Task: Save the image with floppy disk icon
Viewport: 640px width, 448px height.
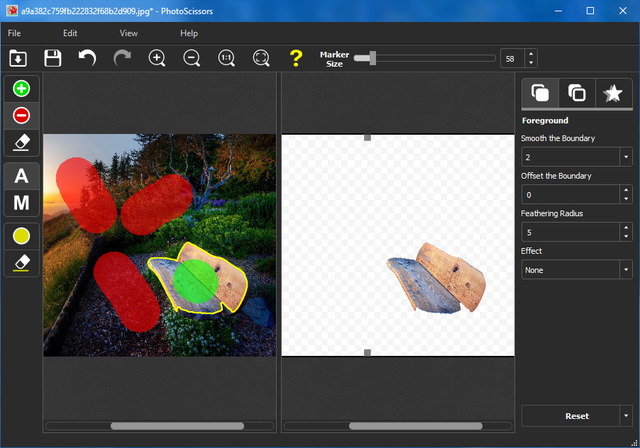Action: (x=52, y=59)
